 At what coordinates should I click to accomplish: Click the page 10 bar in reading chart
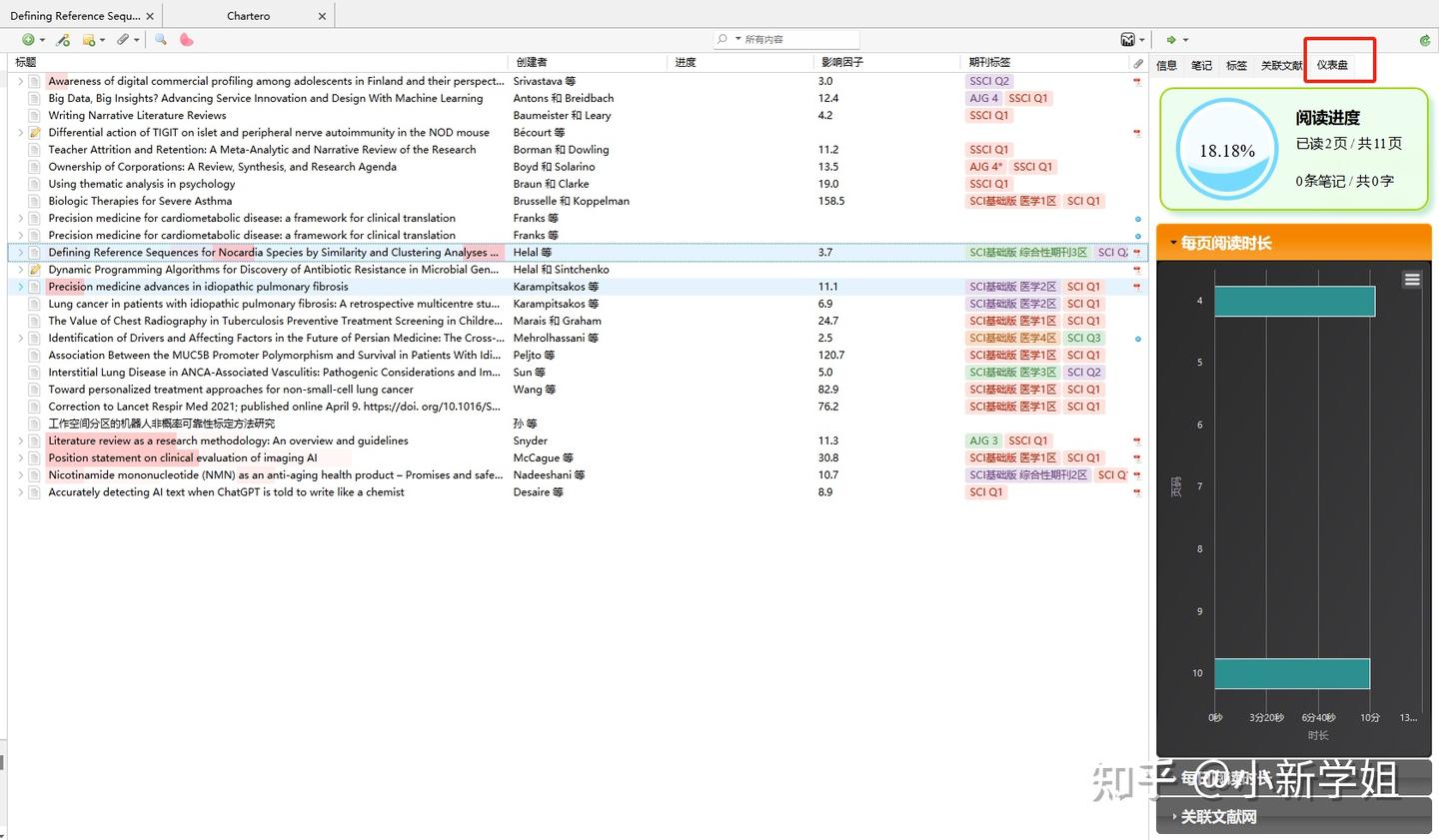point(1292,673)
